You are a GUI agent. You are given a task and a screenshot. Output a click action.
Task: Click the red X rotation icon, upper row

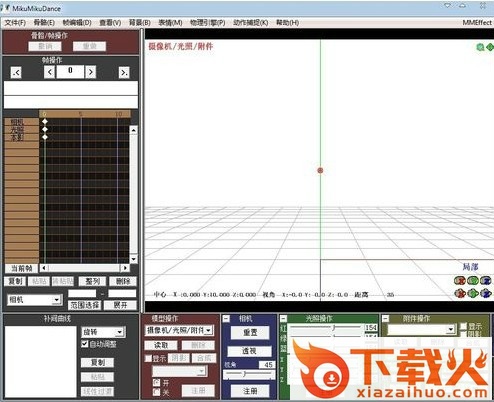tap(460, 281)
